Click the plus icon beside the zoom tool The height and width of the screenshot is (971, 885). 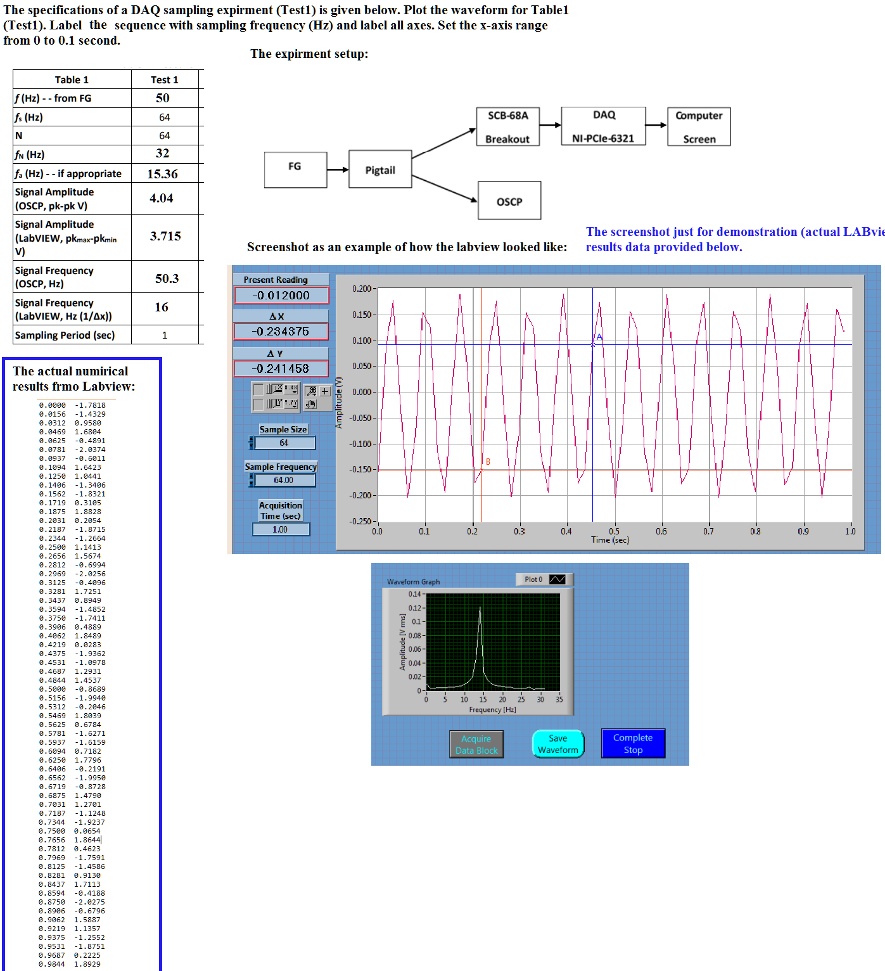pyautogui.click(x=325, y=391)
